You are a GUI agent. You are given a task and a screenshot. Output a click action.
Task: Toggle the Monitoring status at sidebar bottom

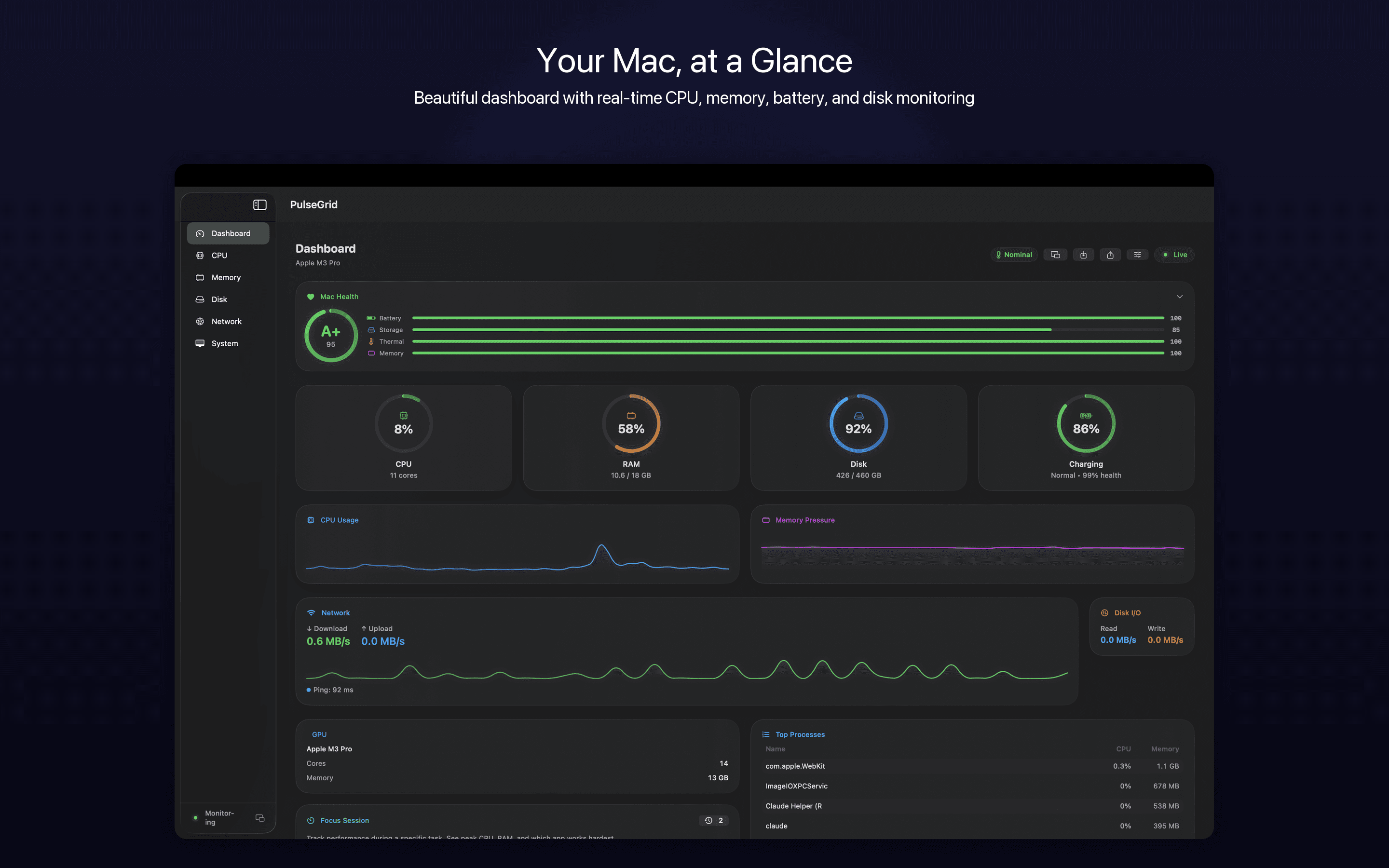[x=214, y=818]
